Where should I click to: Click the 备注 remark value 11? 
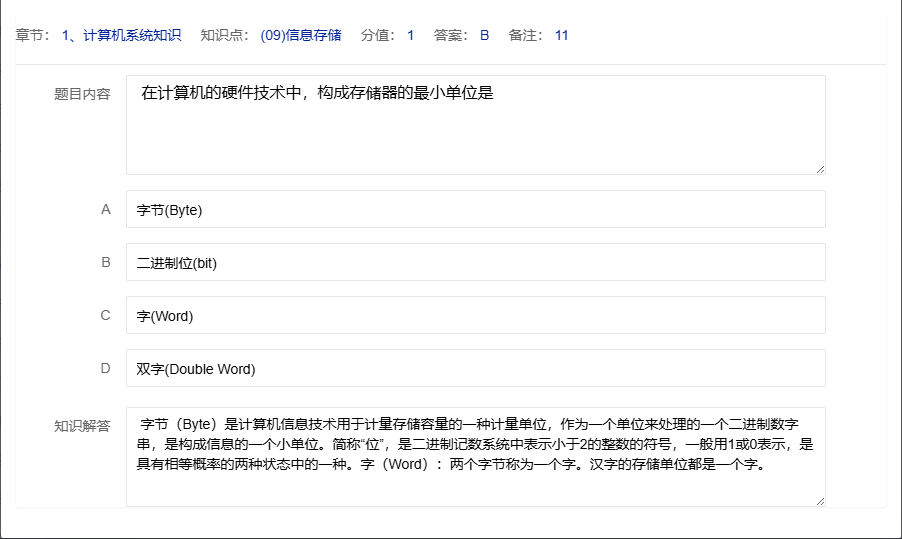[561, 36]
